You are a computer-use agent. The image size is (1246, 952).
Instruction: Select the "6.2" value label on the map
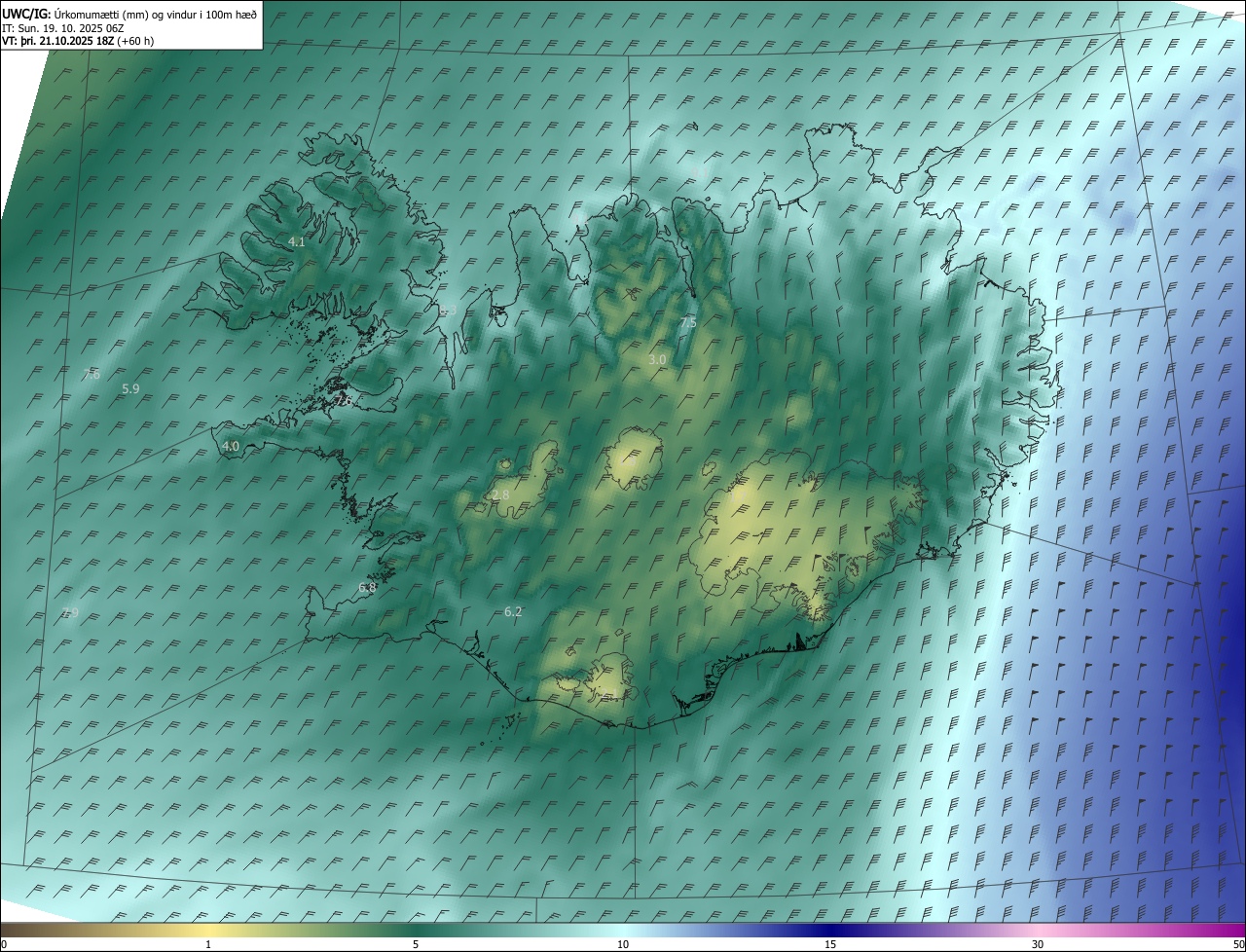pos(513,611)
